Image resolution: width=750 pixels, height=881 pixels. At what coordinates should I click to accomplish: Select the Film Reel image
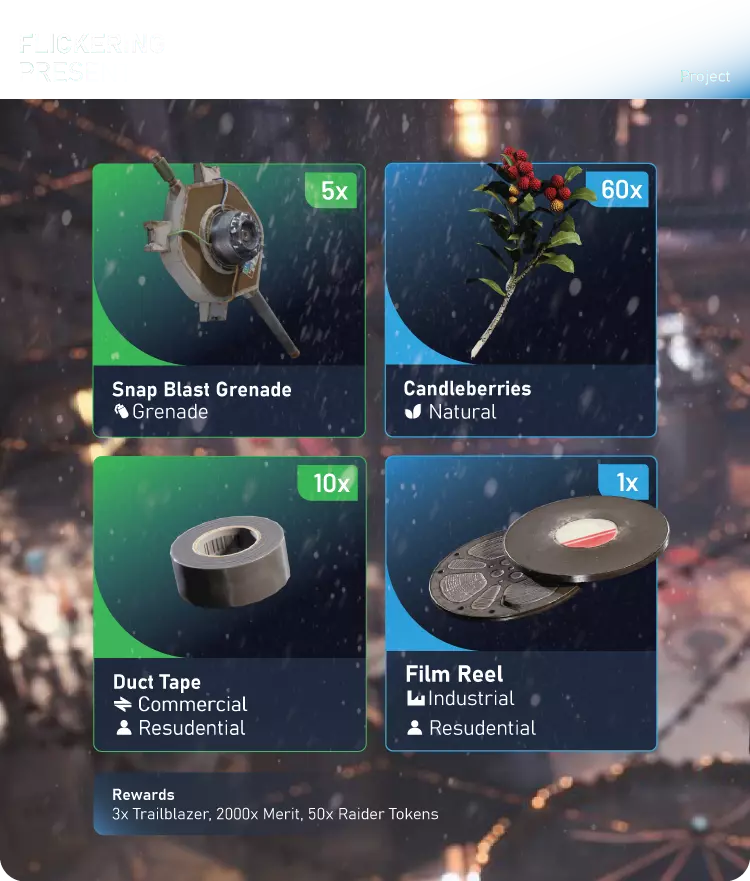(549, 557)
